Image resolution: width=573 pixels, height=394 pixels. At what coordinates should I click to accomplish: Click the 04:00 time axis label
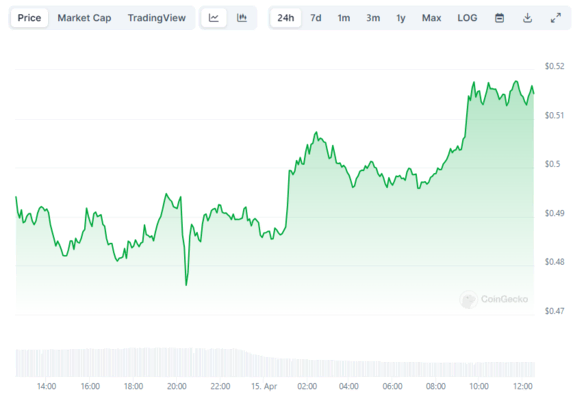[349, 386]
